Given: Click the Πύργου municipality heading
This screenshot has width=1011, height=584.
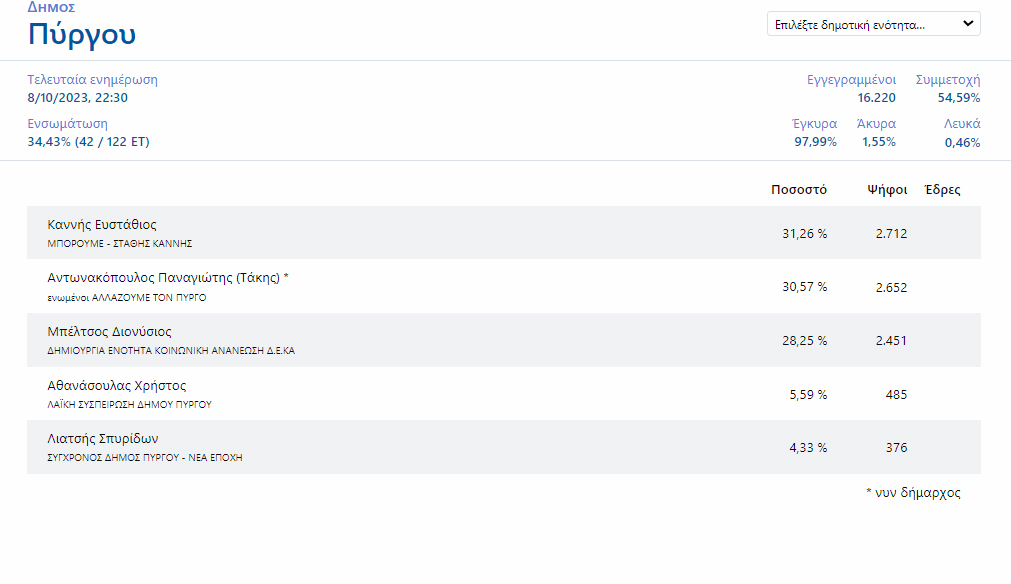Looking at the screenshot, I should point(82,34).
